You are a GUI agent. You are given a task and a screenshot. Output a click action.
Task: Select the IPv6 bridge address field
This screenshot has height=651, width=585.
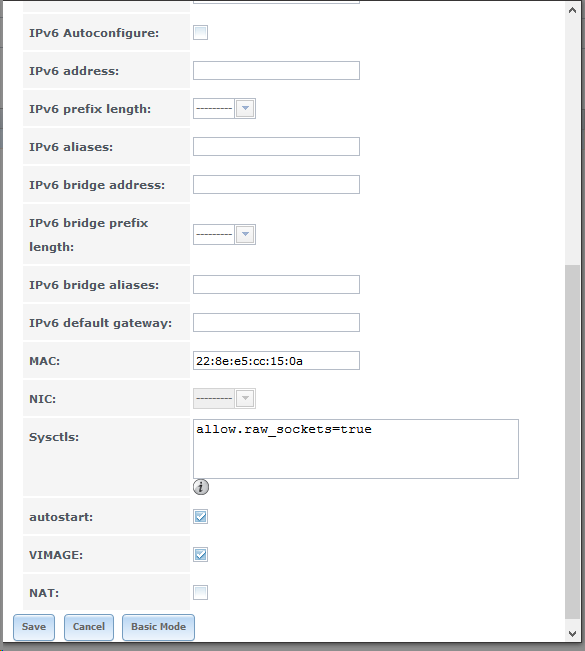277,184
